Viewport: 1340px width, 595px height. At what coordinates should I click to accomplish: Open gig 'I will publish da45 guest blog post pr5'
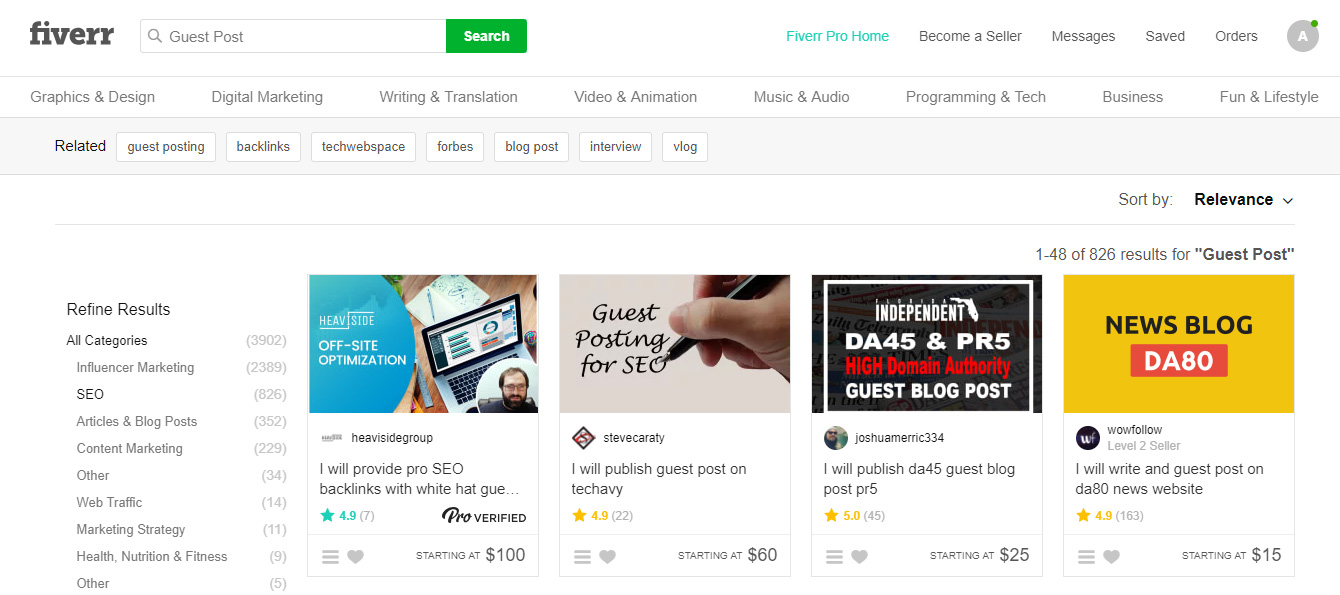(919, 479)
